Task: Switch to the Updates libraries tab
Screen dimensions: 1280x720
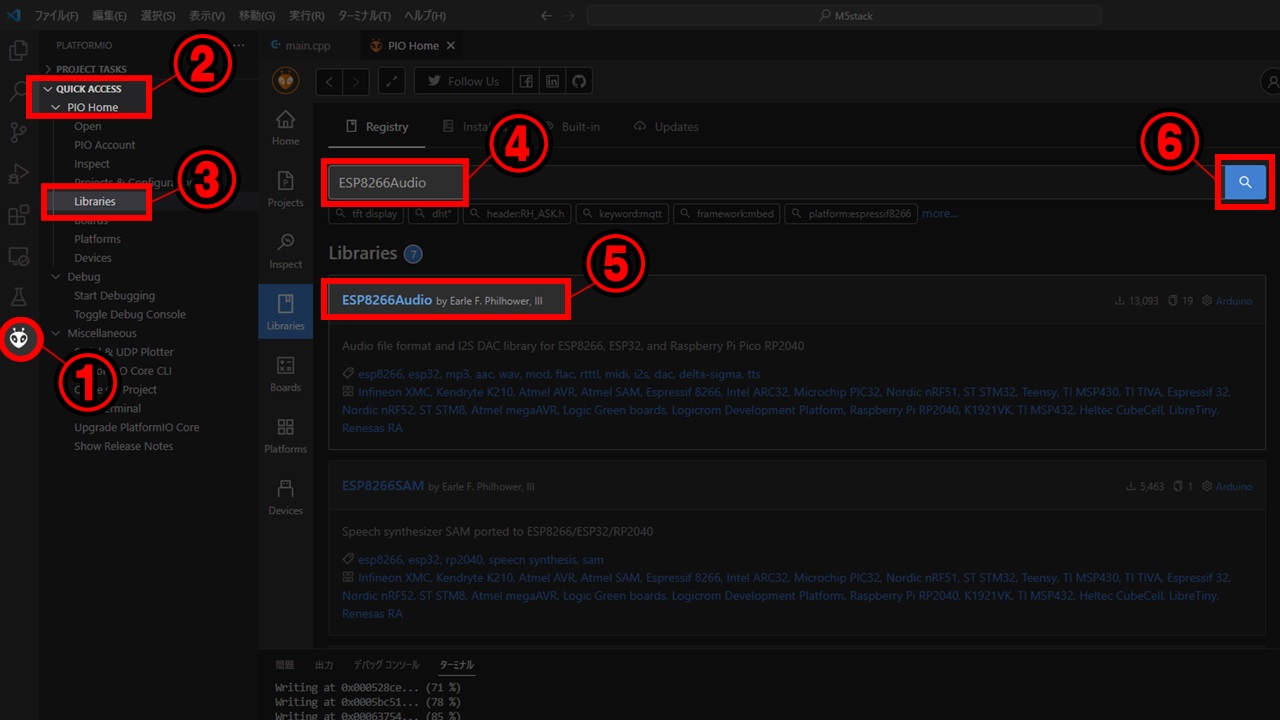Action: tap(666, 127)
